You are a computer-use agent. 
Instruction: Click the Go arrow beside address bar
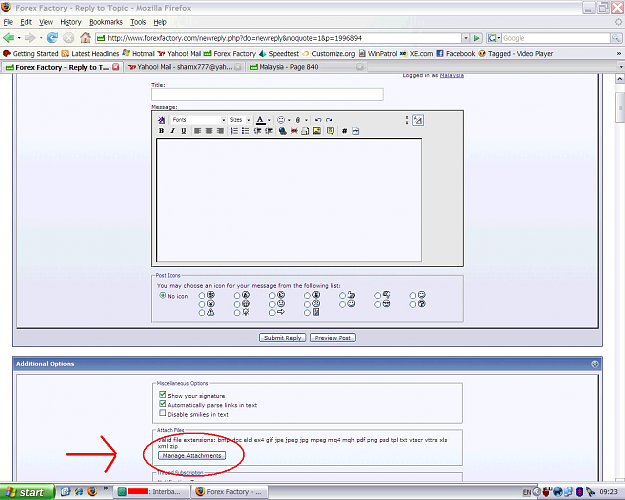tap(476, 38)
